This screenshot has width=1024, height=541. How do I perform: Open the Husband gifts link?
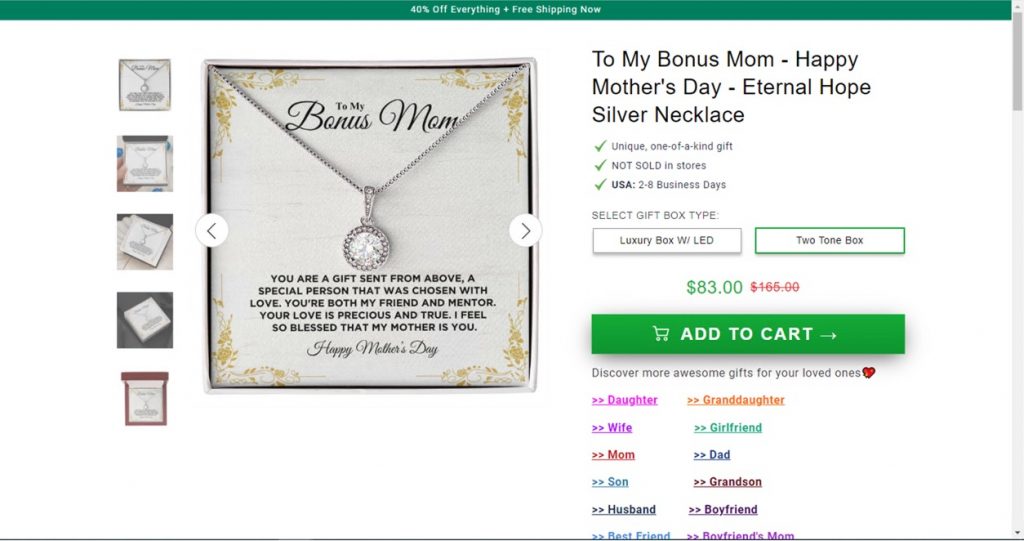pos(624,510)
